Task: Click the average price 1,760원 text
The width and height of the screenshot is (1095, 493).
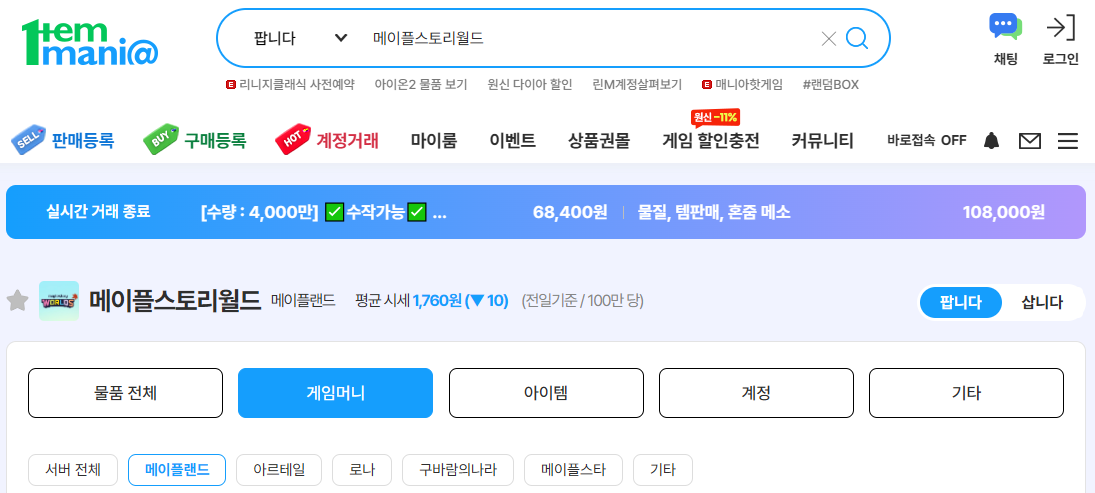Action: [x=437, y=301]
